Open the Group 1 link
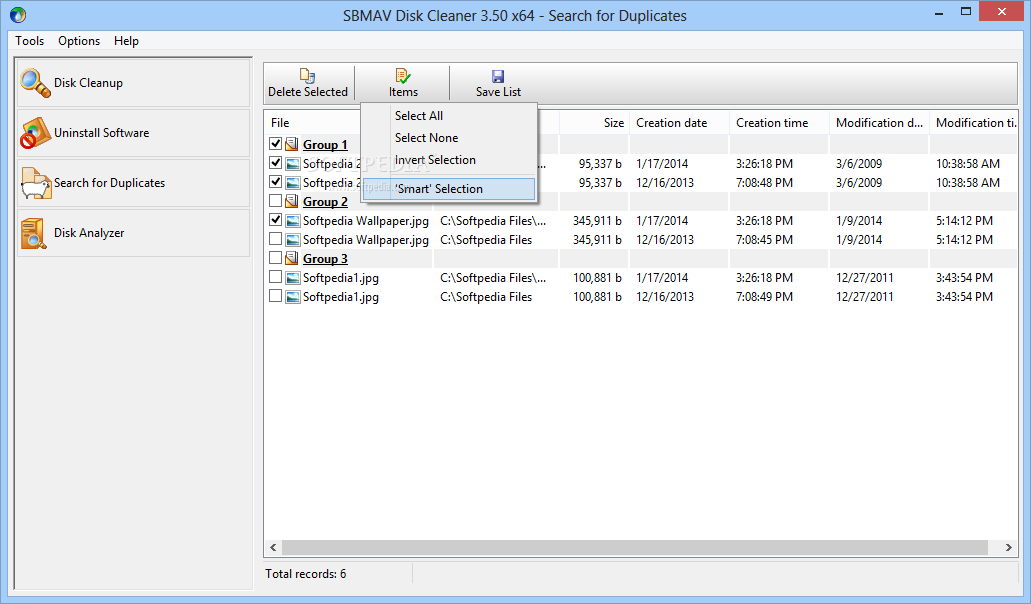 pyautogui.click(x=325, y=145)
